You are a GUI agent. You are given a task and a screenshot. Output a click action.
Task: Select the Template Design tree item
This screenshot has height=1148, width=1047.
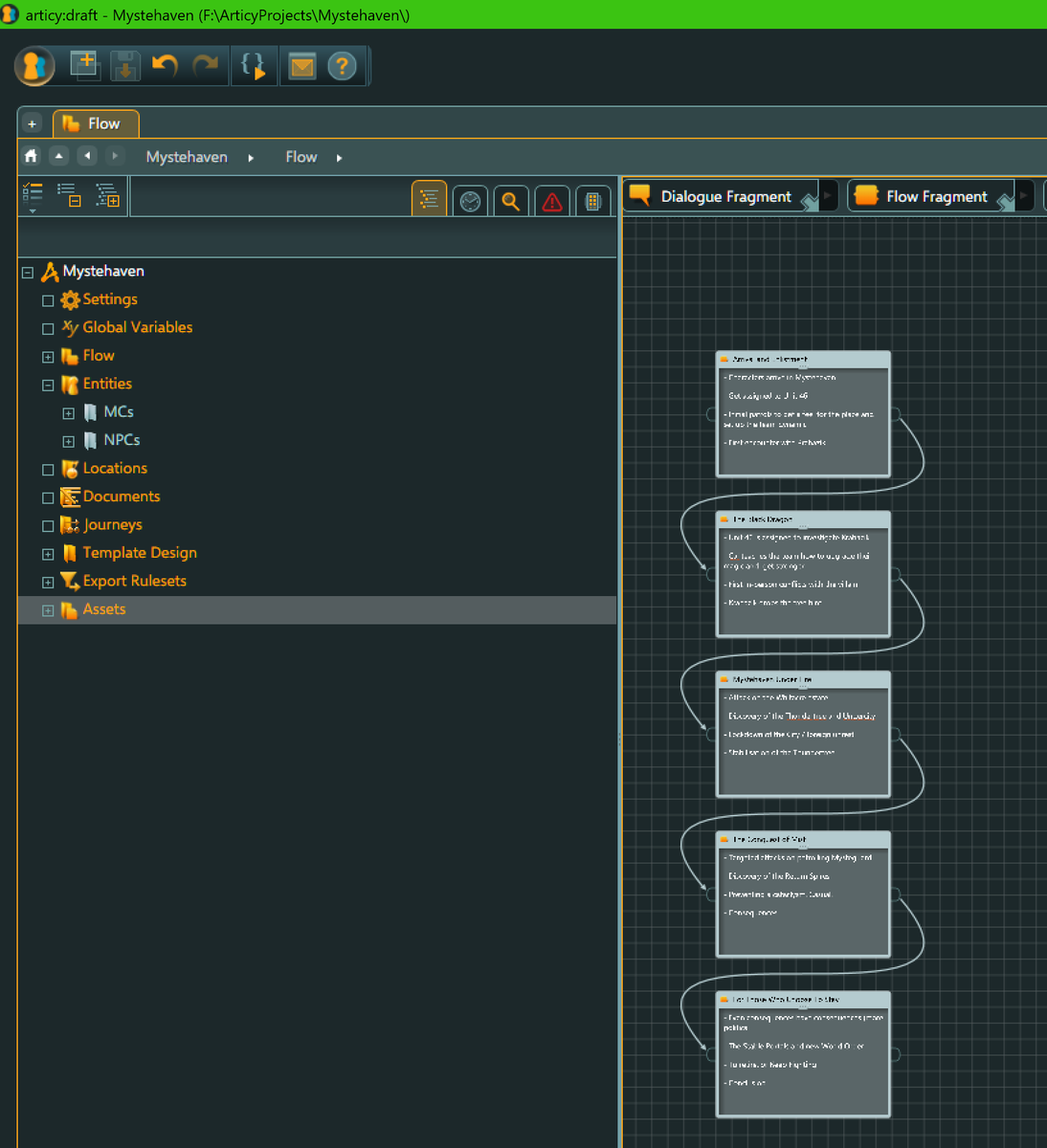[x=140, y=553]
